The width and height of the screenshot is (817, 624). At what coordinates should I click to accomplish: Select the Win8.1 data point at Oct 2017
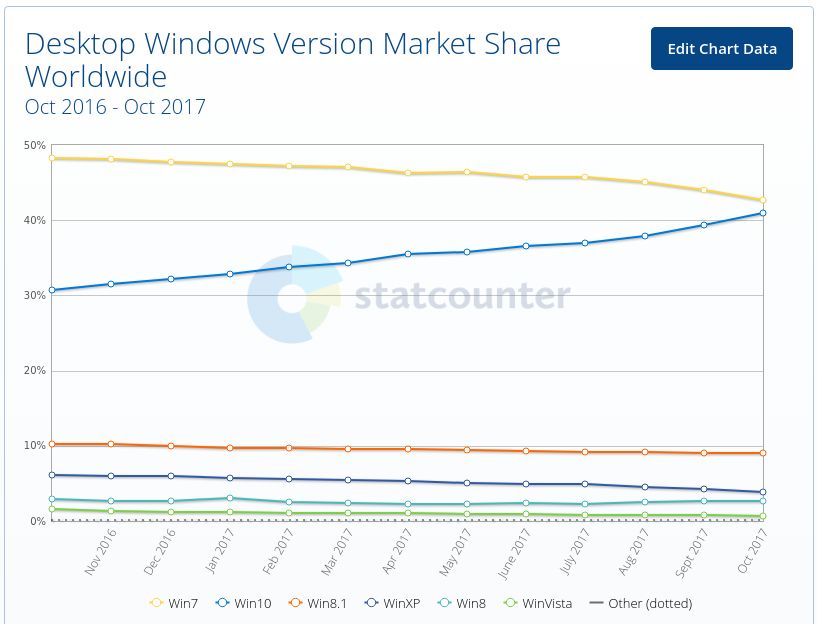click(763, 453)
